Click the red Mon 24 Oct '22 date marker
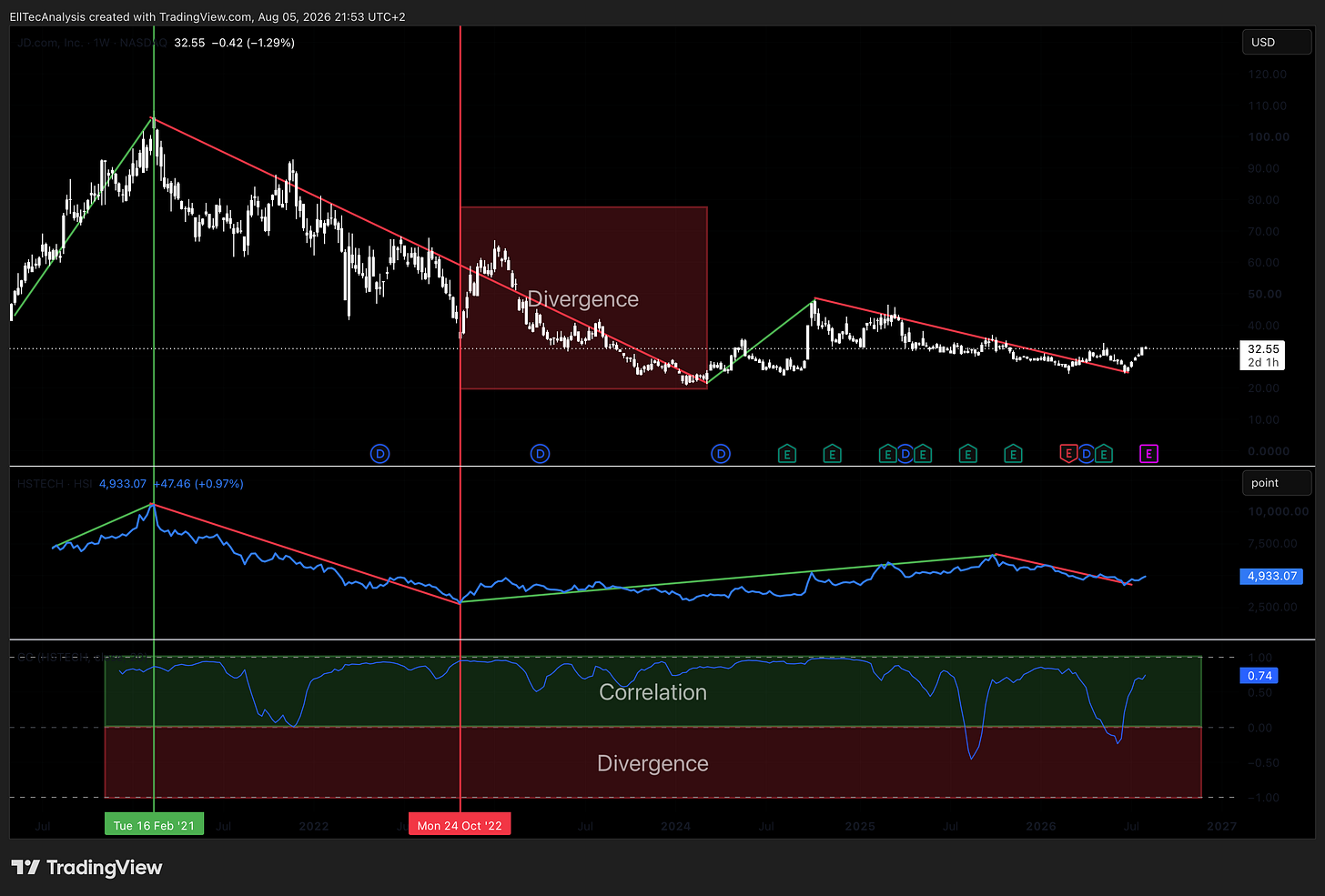 pos(460,825)
